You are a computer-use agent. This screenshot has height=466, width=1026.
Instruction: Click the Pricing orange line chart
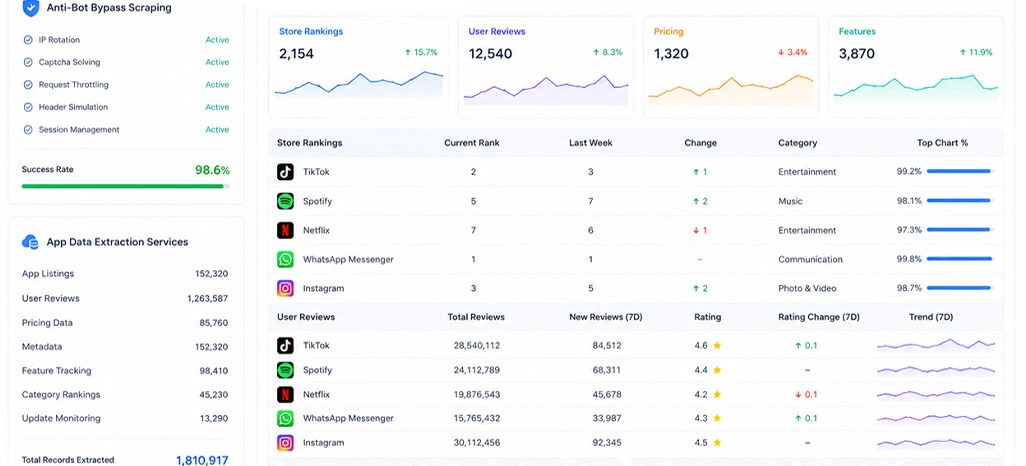click(731, 90)
